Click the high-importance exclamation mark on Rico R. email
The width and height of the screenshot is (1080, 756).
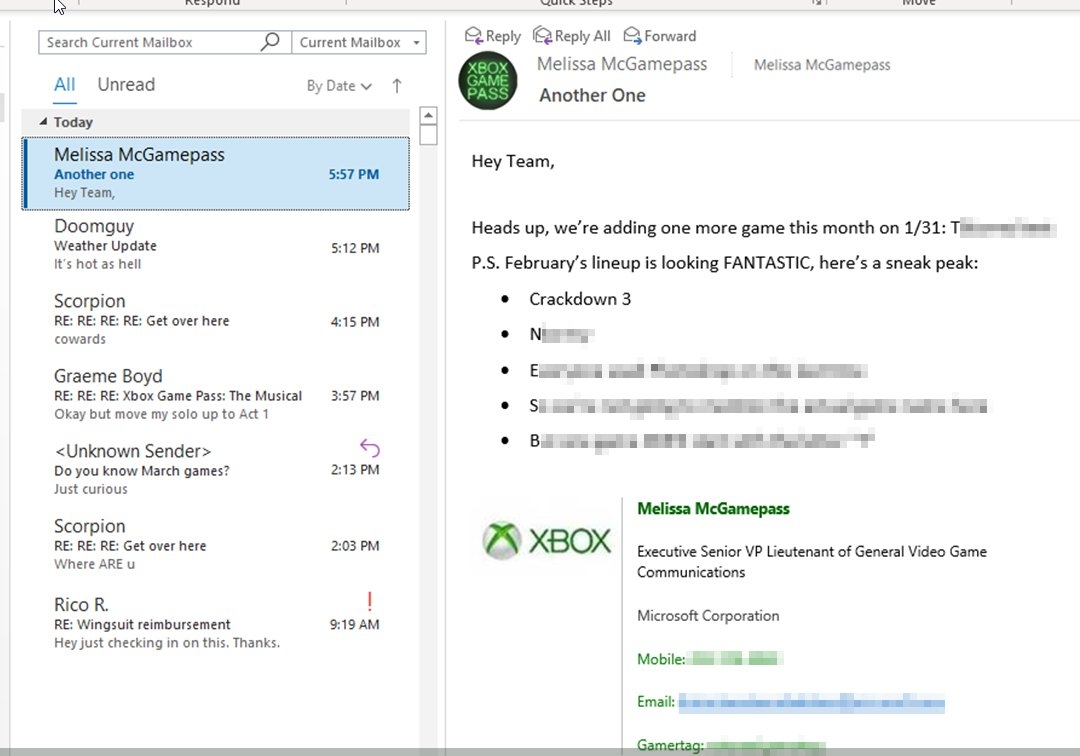click(x=370, y=602)
